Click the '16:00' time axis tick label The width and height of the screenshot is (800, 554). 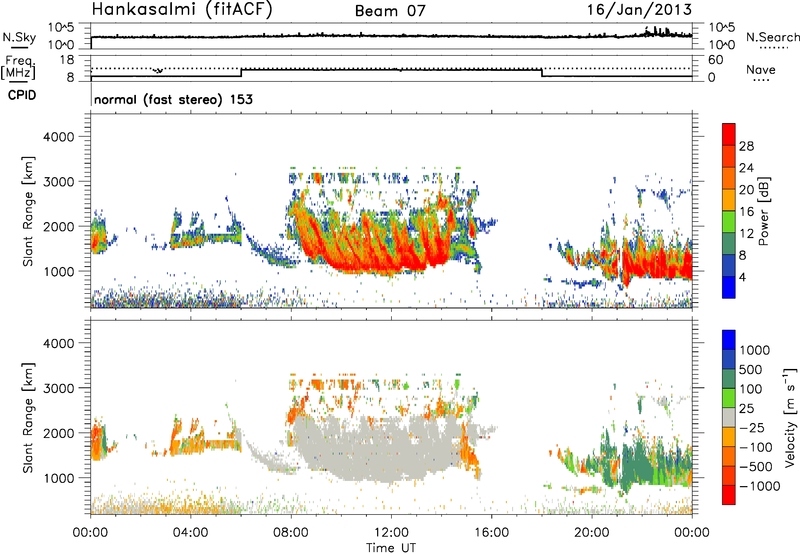[x=492, y=533]
